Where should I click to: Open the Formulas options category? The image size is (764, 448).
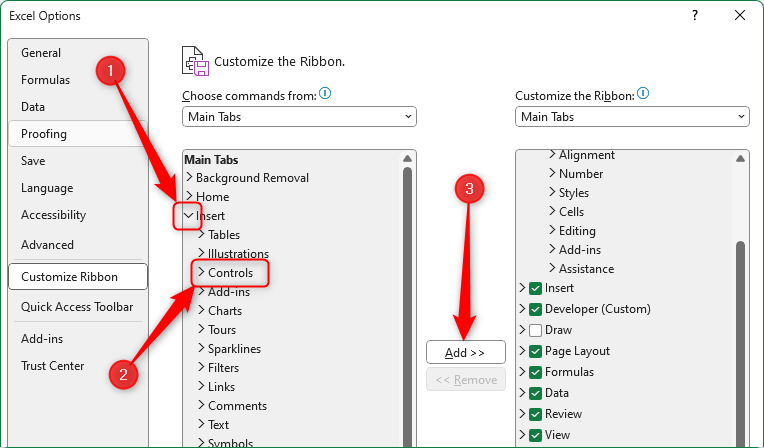[78, 79]
